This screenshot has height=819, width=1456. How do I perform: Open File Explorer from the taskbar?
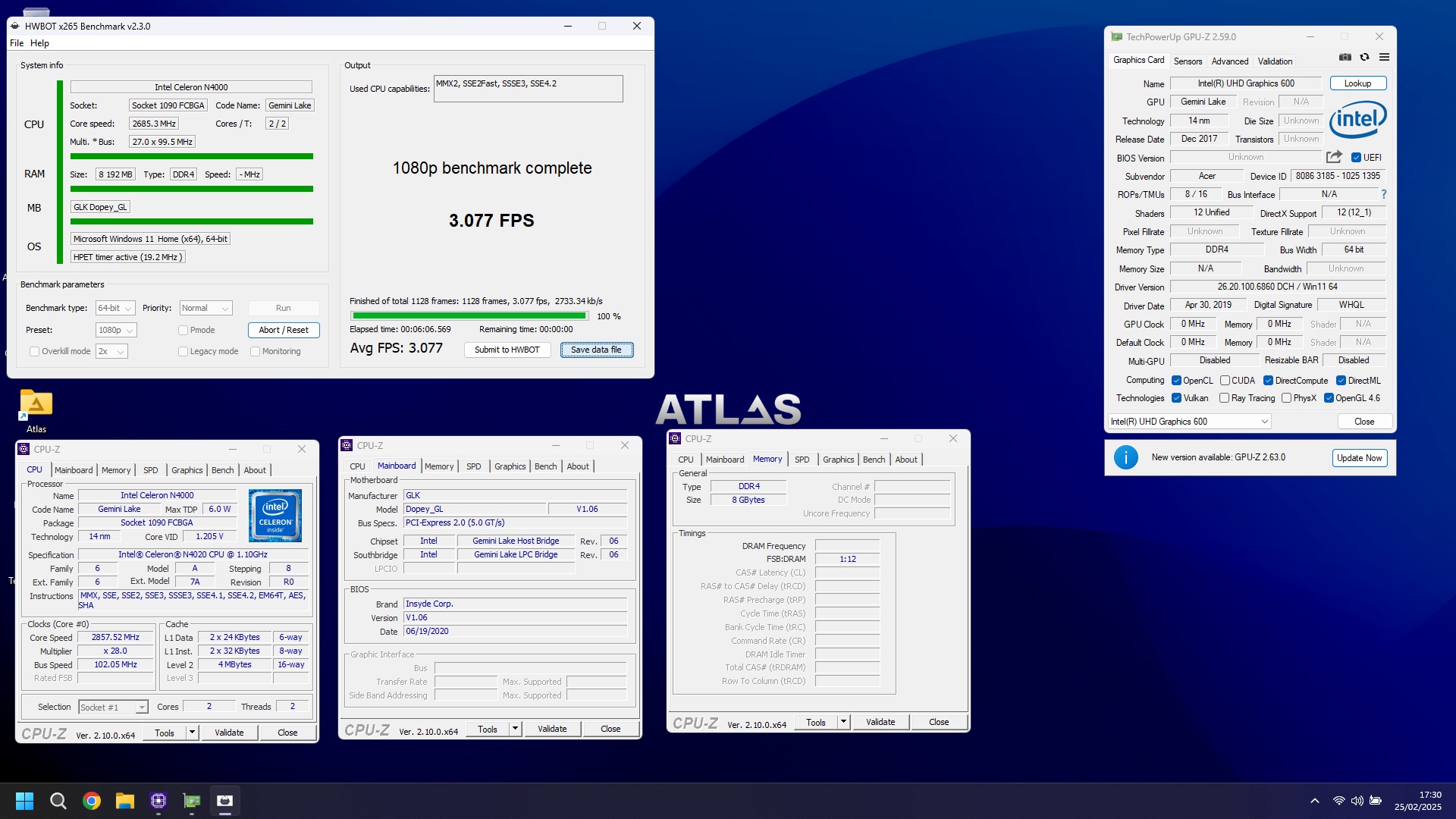click(125, 801)
